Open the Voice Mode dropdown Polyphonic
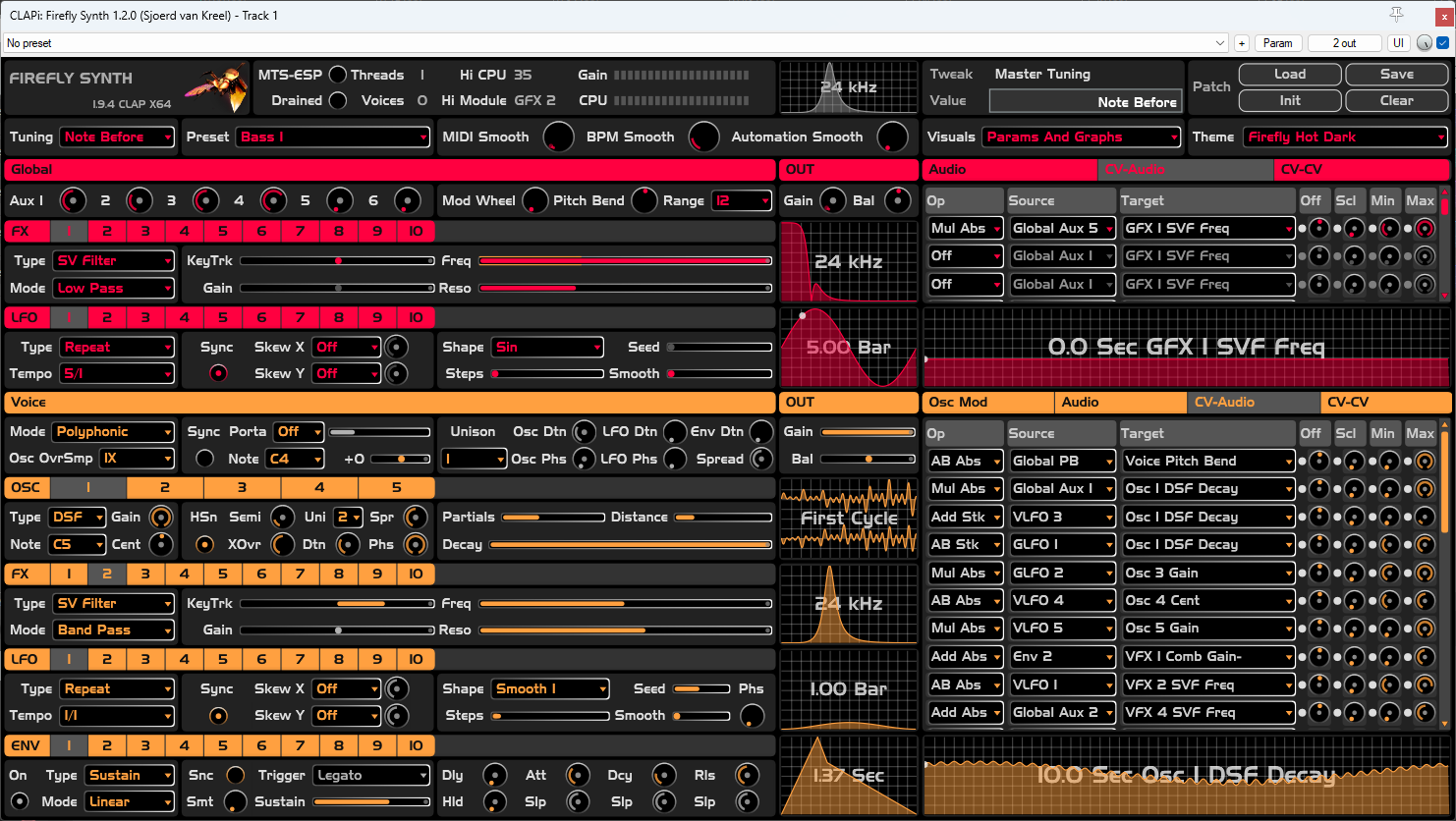The image size is (1456, 821). tap(114, 432)
